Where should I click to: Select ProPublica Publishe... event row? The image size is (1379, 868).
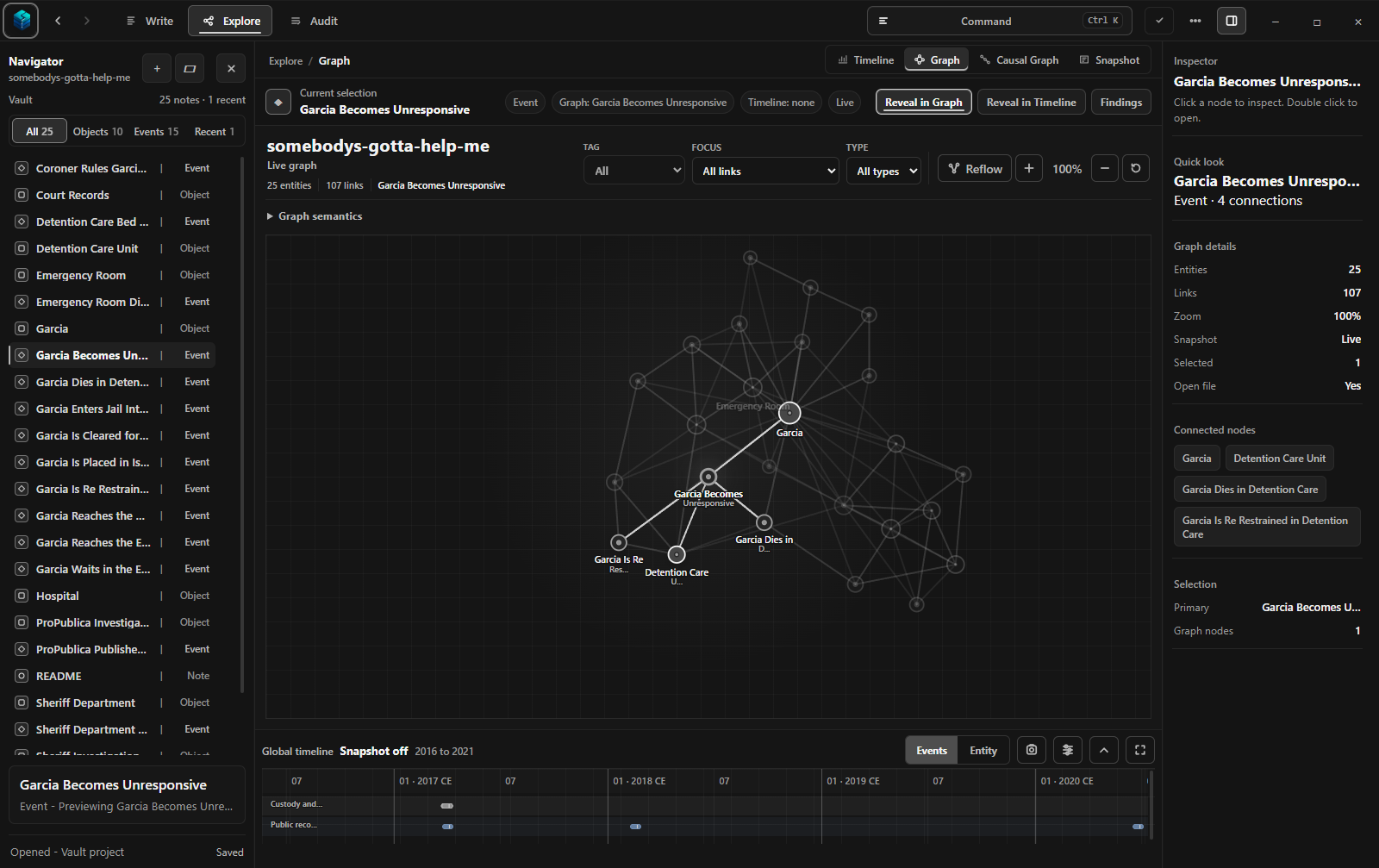click(x=112, y=649)
